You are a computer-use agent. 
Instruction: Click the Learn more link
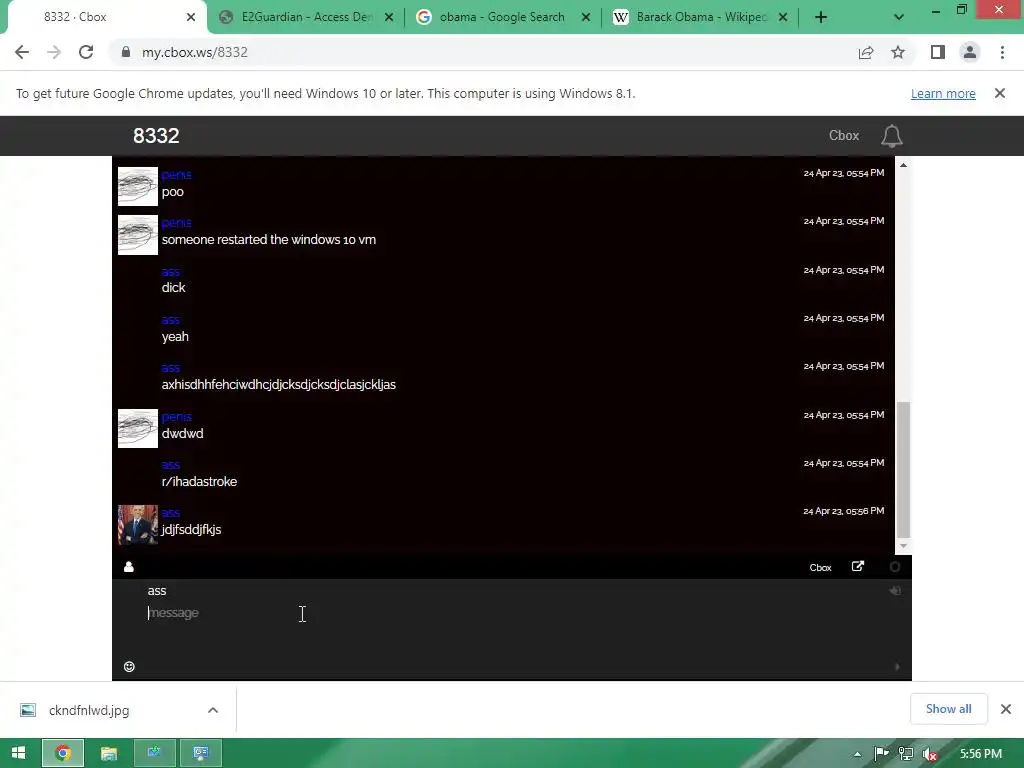943,93
